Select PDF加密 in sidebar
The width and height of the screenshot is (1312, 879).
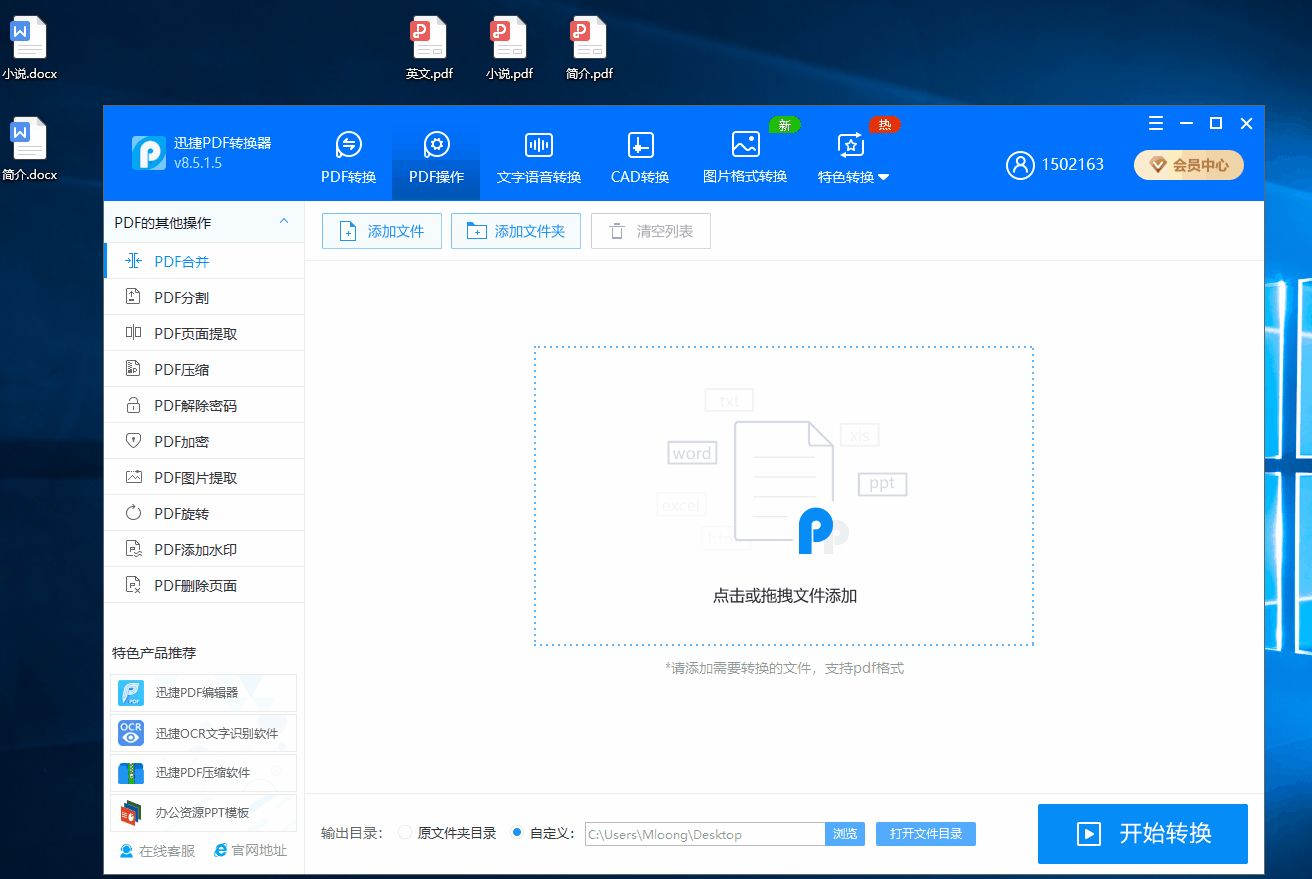pos(204,441)
